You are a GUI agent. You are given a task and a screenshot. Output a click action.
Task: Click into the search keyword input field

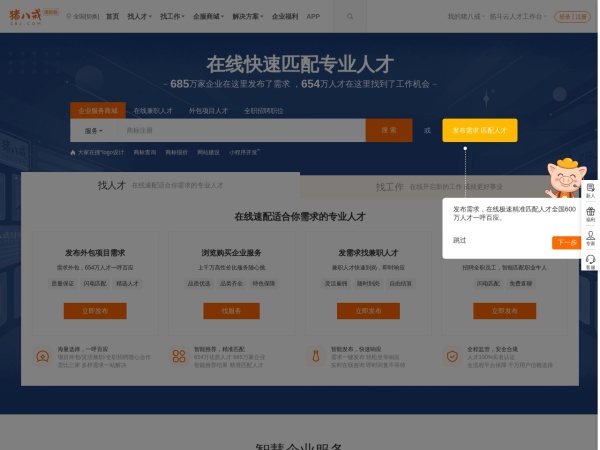tap(240, 131)
